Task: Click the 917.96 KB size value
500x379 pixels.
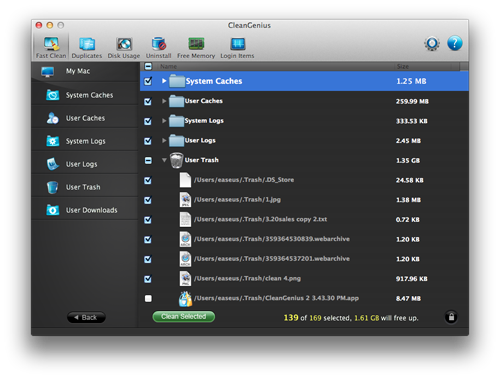Action: [411, 279]
